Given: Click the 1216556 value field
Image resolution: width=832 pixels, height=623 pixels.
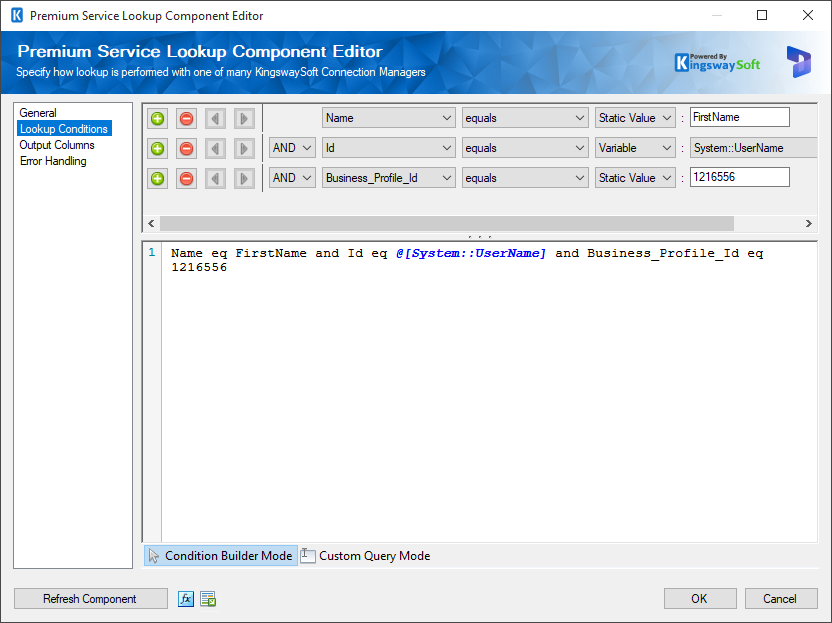Looking at the screenshot, I should coord(740,177).
